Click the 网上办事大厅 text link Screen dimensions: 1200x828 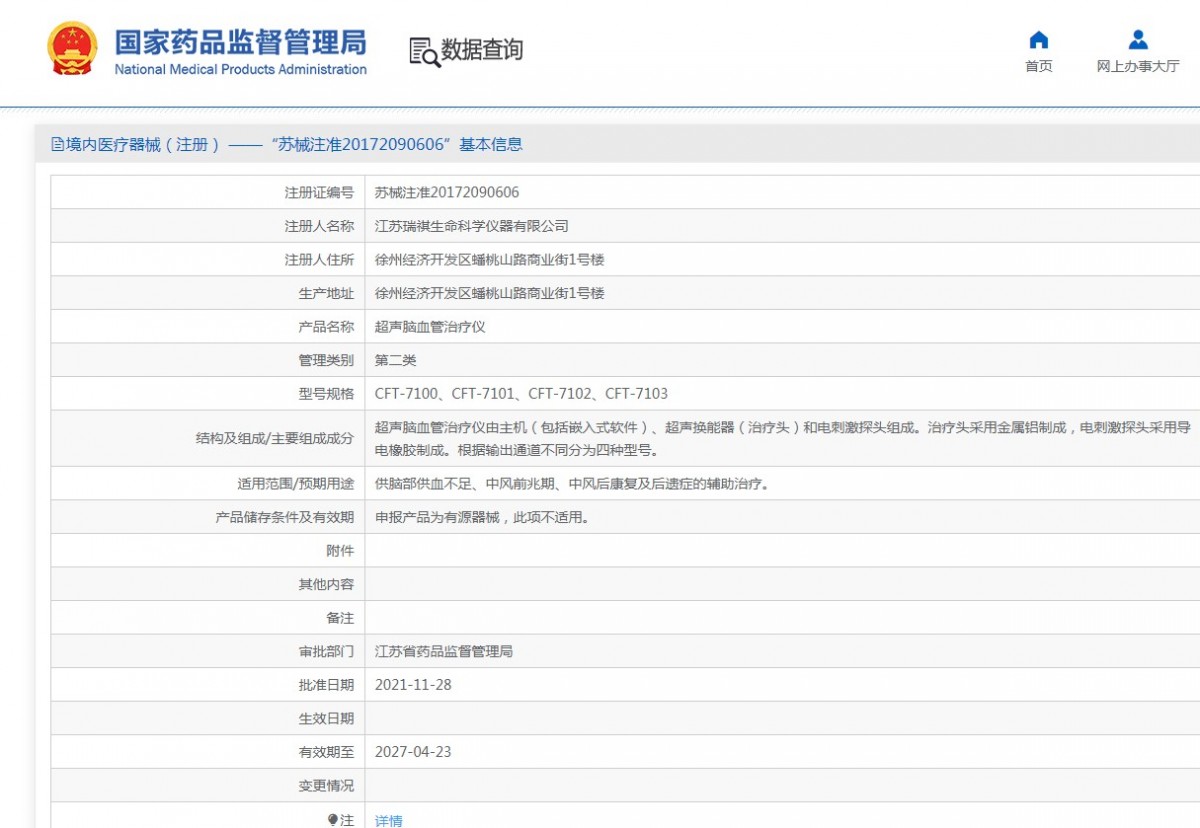[x=1138, y=67]
